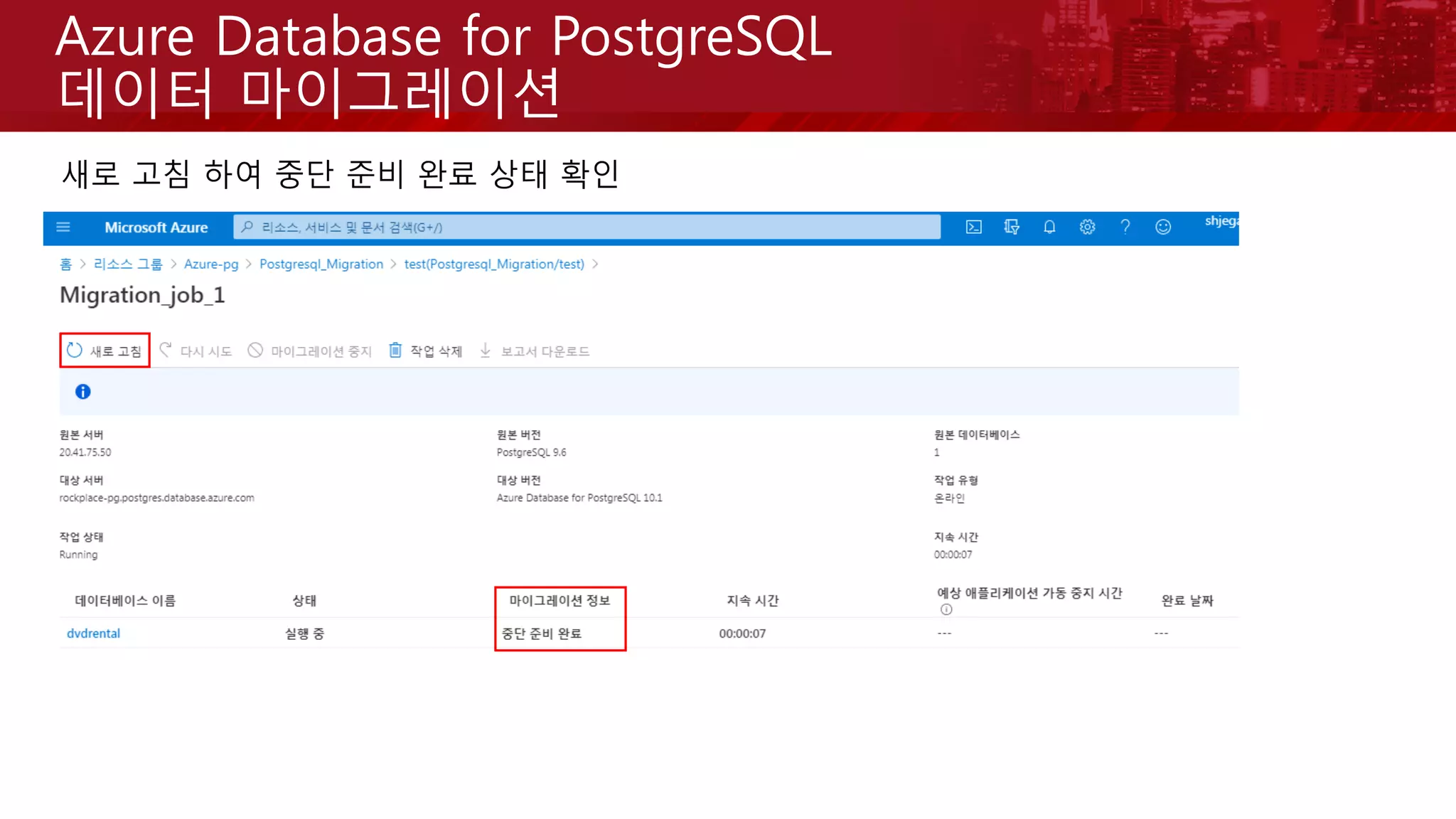Click the refresh icon beside 새로 고침
This screenshot has width=1456, height=819.
[75, 350]
